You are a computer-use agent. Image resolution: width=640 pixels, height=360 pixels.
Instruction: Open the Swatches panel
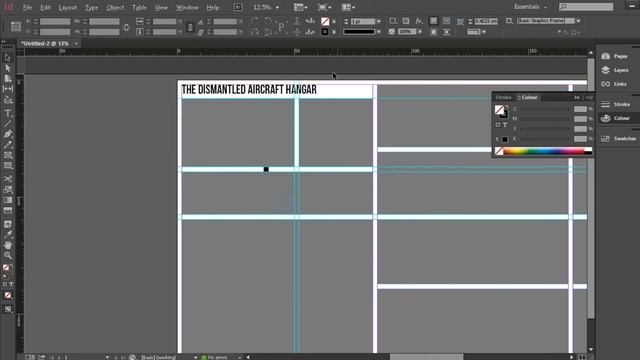[618, 138]
